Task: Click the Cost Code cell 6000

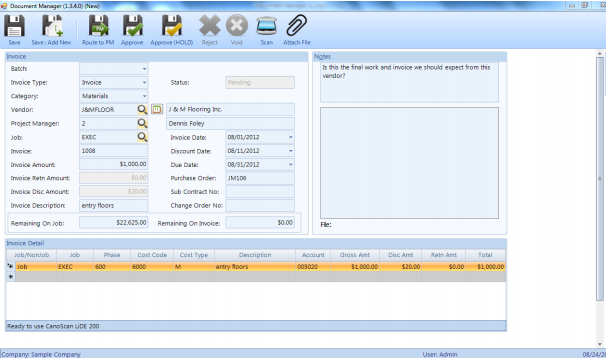Action: tap(152, 267)
